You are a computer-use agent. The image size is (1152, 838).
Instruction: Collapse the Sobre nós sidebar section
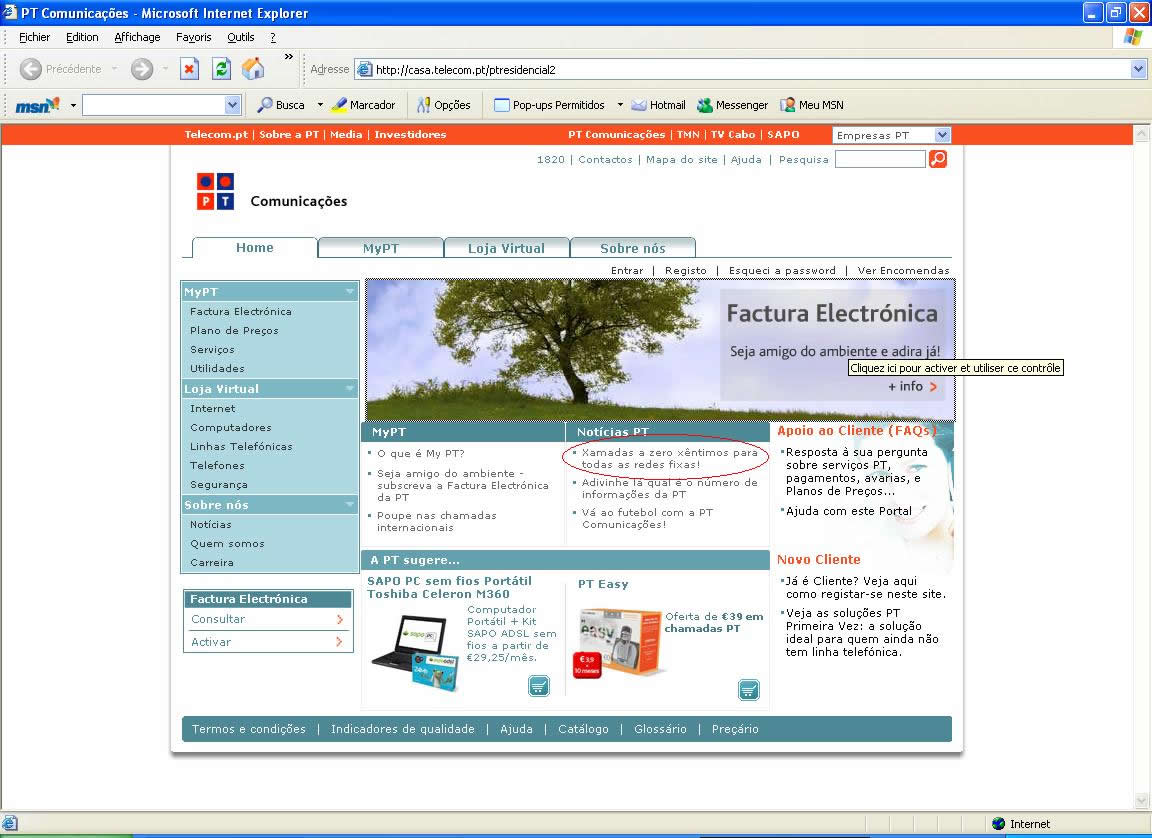(x=350, y=505)
